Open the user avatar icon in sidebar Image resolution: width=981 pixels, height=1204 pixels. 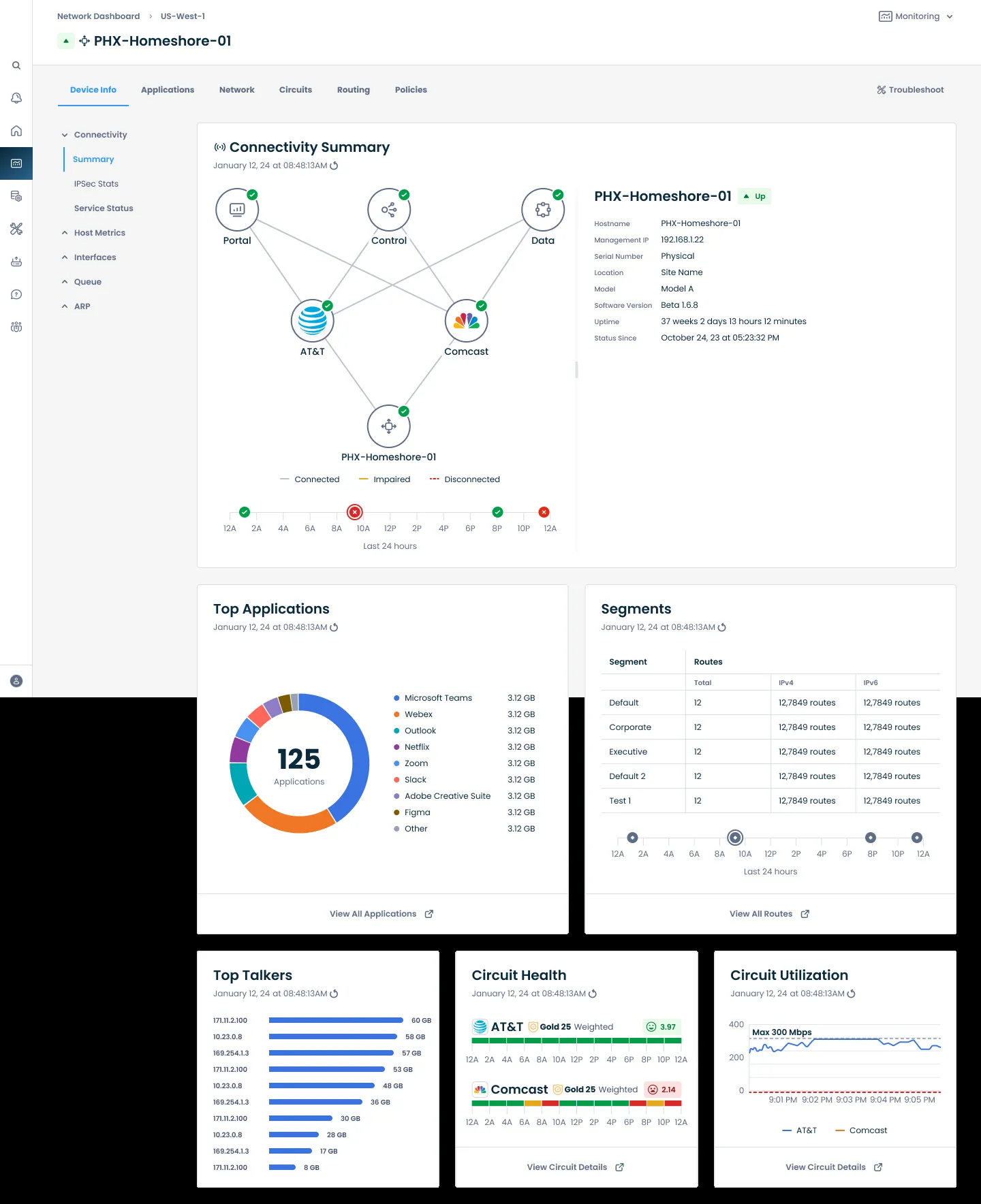point(16,681)
